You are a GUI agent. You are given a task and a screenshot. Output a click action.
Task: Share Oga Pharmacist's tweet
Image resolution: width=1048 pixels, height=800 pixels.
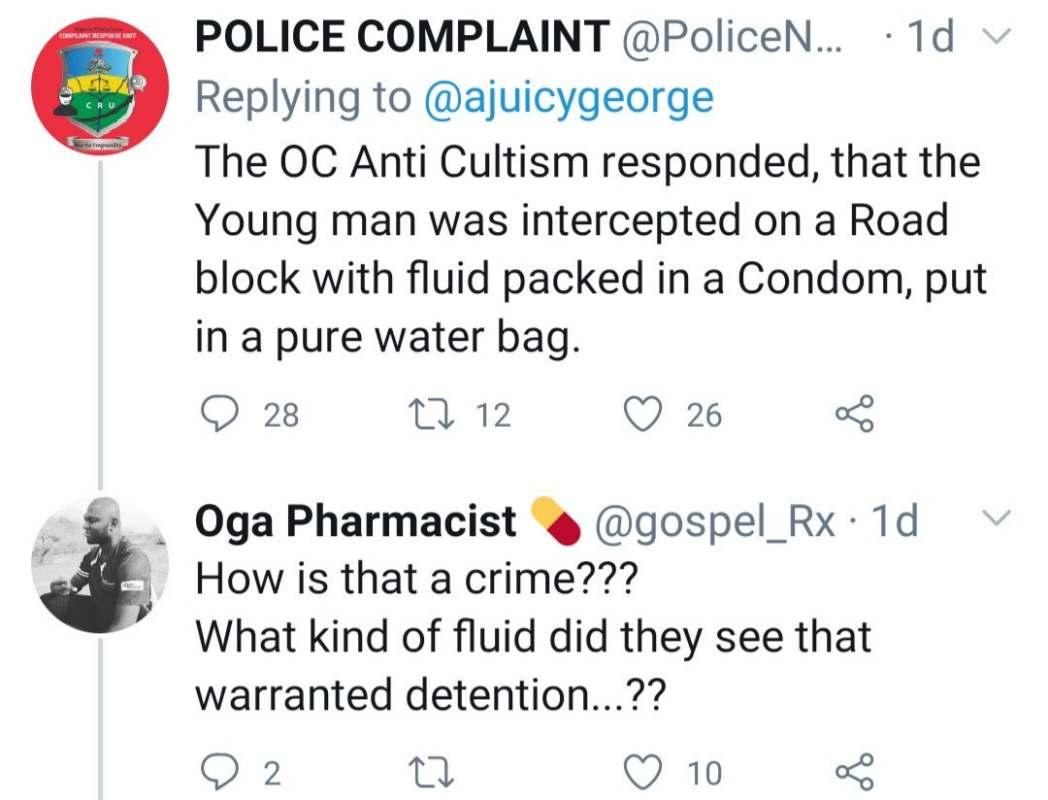point(855,772)
